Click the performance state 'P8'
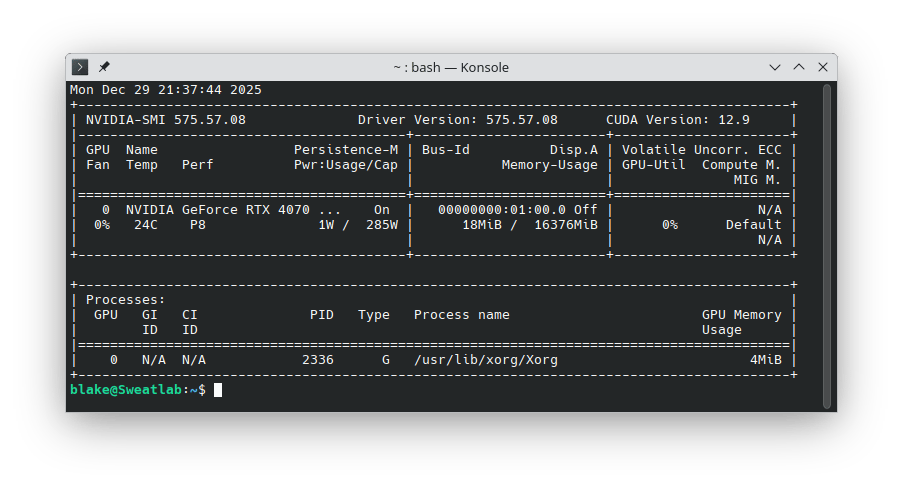 click(198, 225)
